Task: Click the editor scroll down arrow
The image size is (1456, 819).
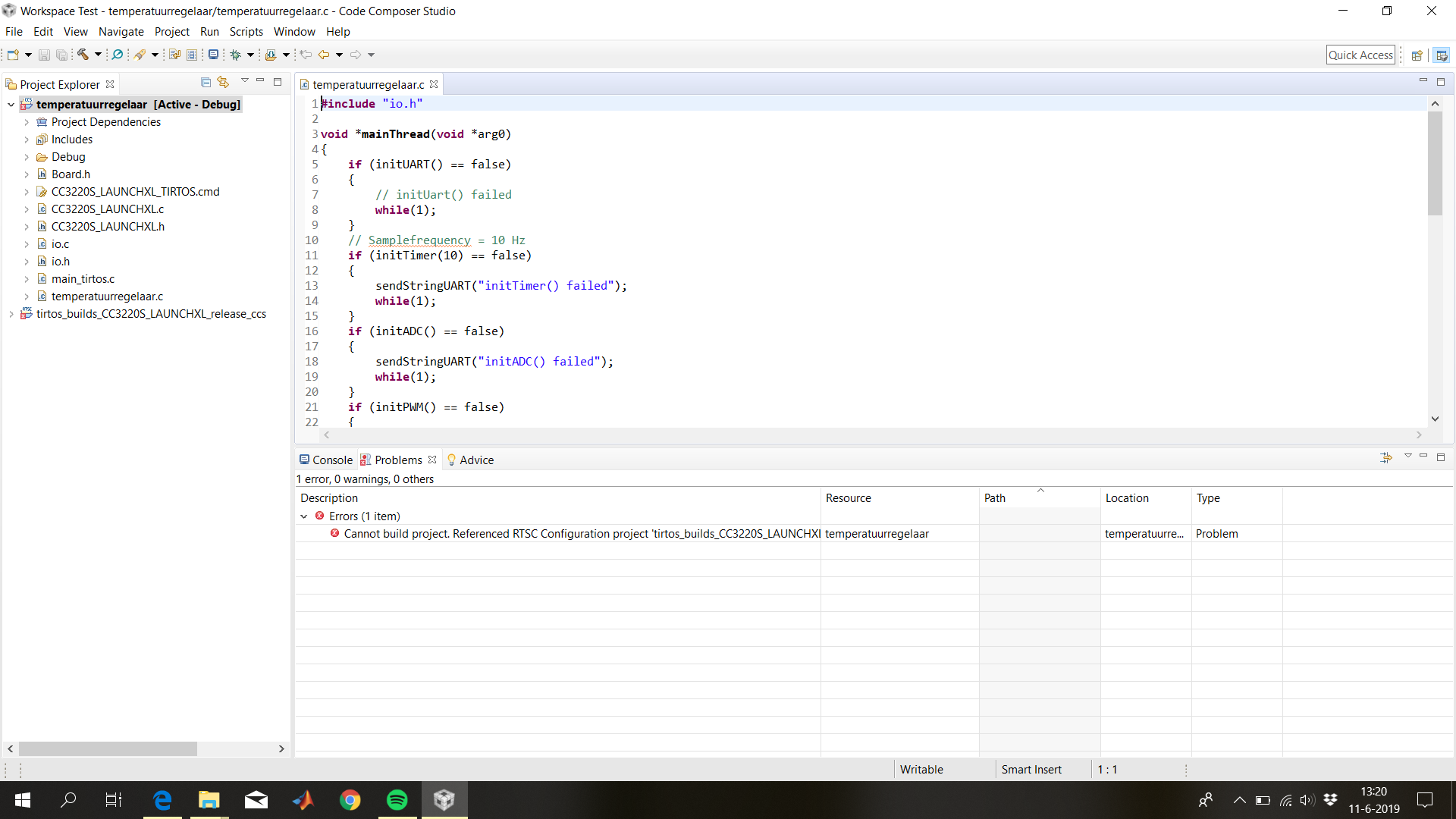Action: 1435,419
